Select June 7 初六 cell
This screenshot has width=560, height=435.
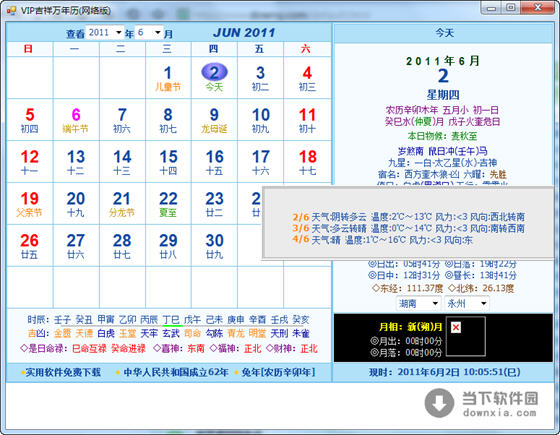pyautogui.click(x=122, y=120)
